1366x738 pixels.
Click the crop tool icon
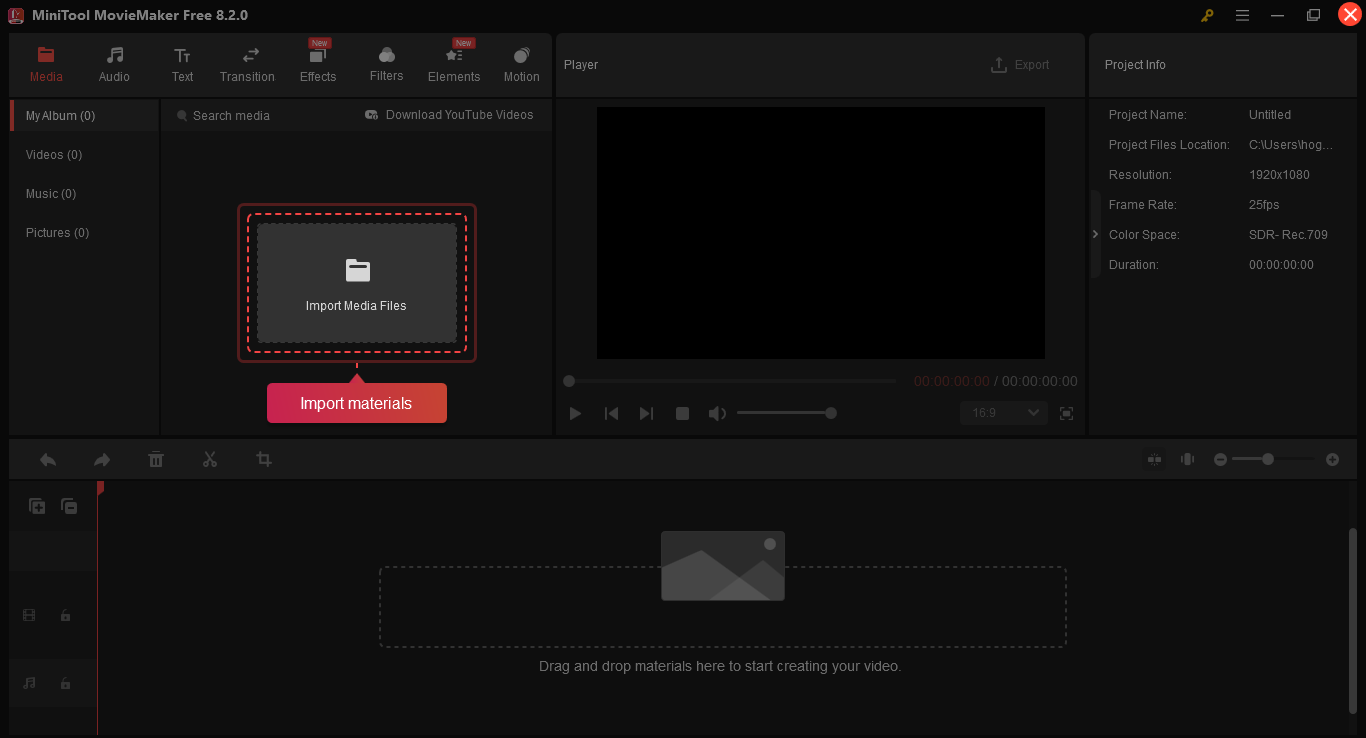coord(264,459)
